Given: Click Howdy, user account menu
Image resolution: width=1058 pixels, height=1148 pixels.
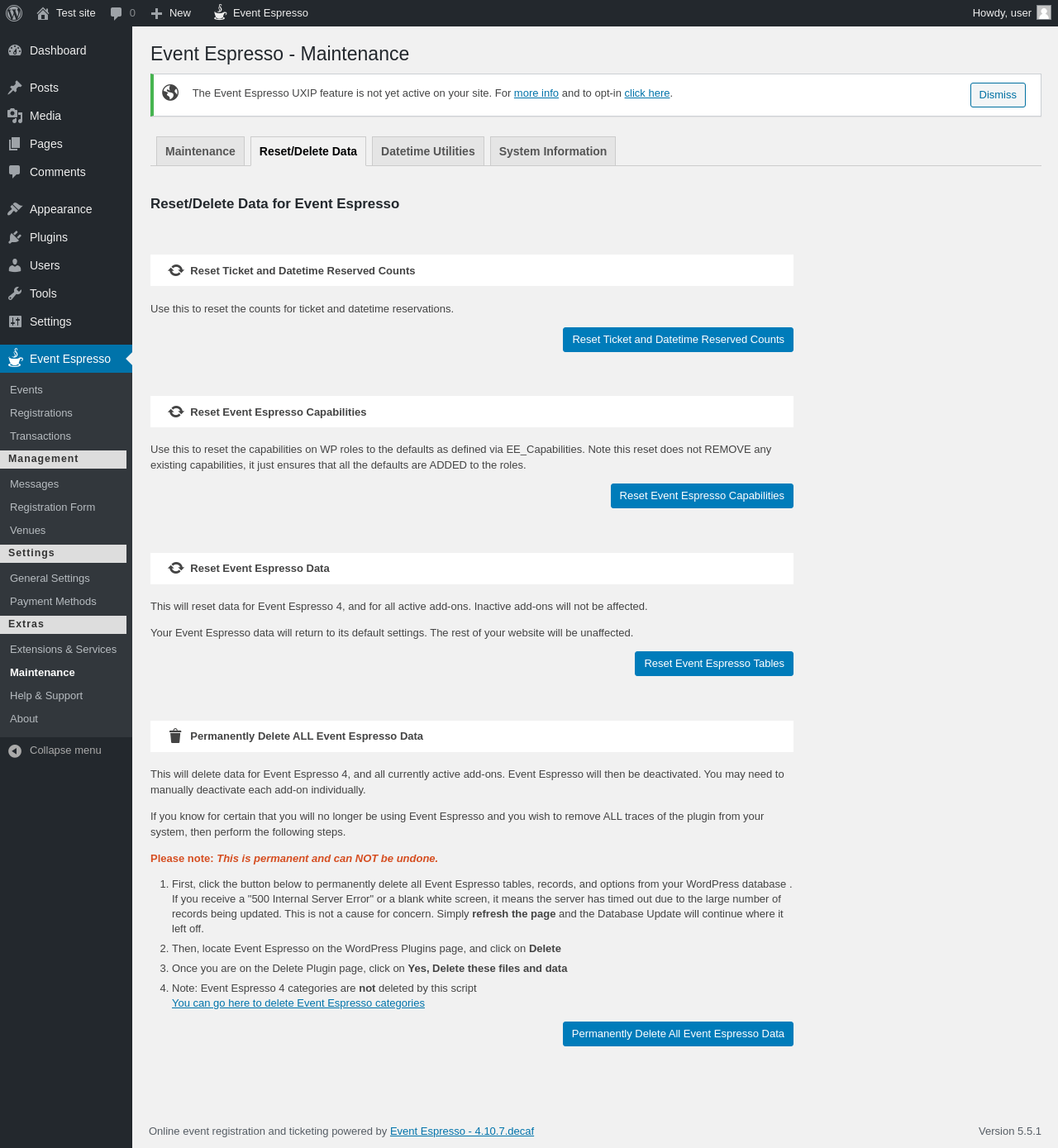Looking at the screenshot, I should tap(1012, 13).
